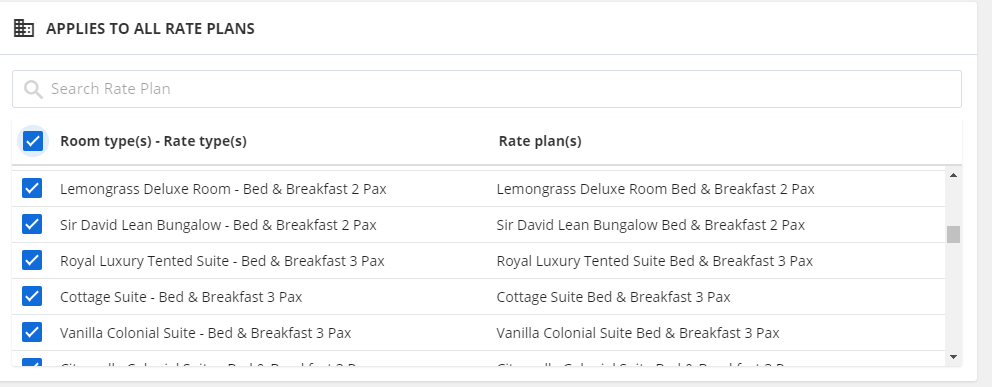
Task: Click the scrollbar up arrow
Action: 953,175
